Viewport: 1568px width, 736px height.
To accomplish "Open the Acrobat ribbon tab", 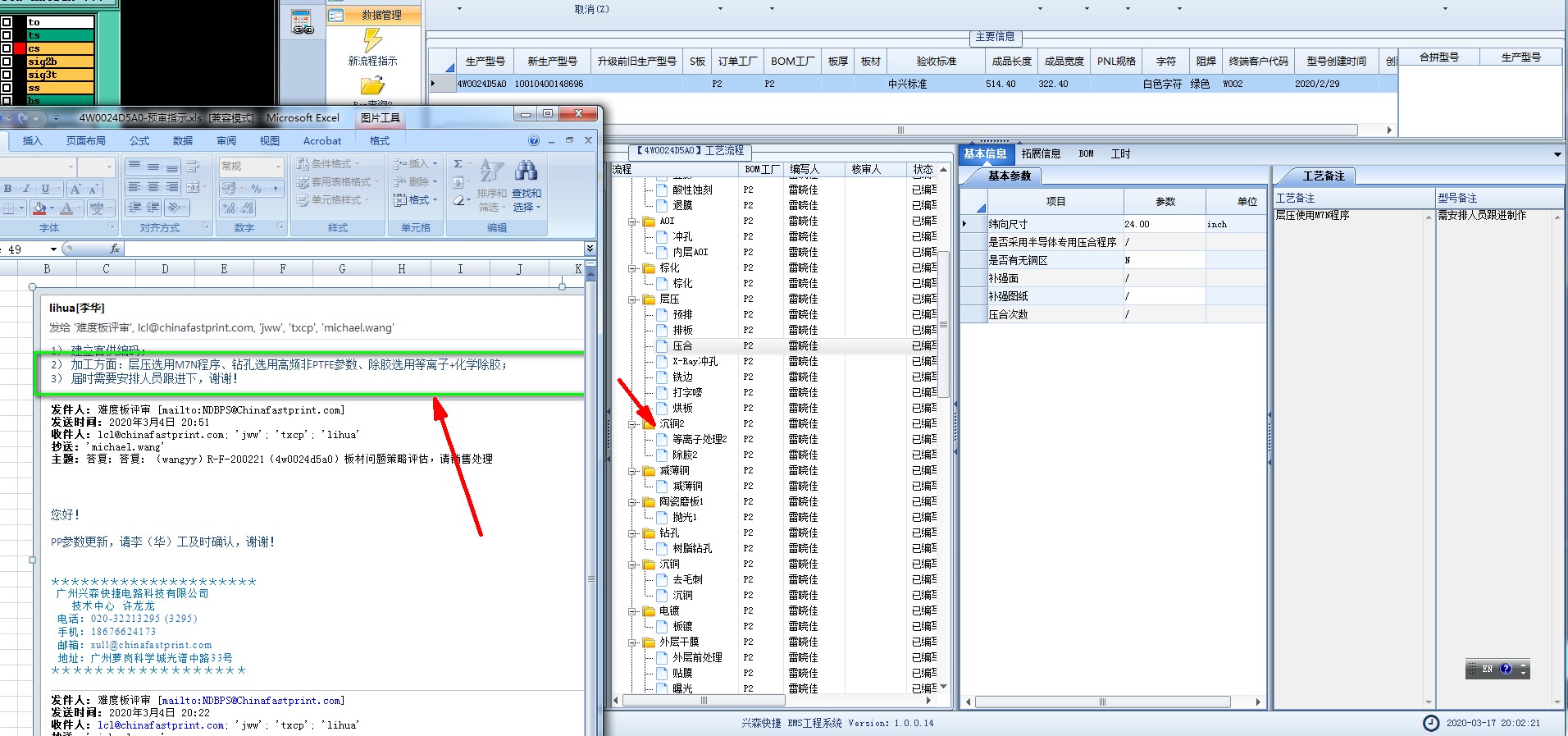I will (x=322, y=141).
